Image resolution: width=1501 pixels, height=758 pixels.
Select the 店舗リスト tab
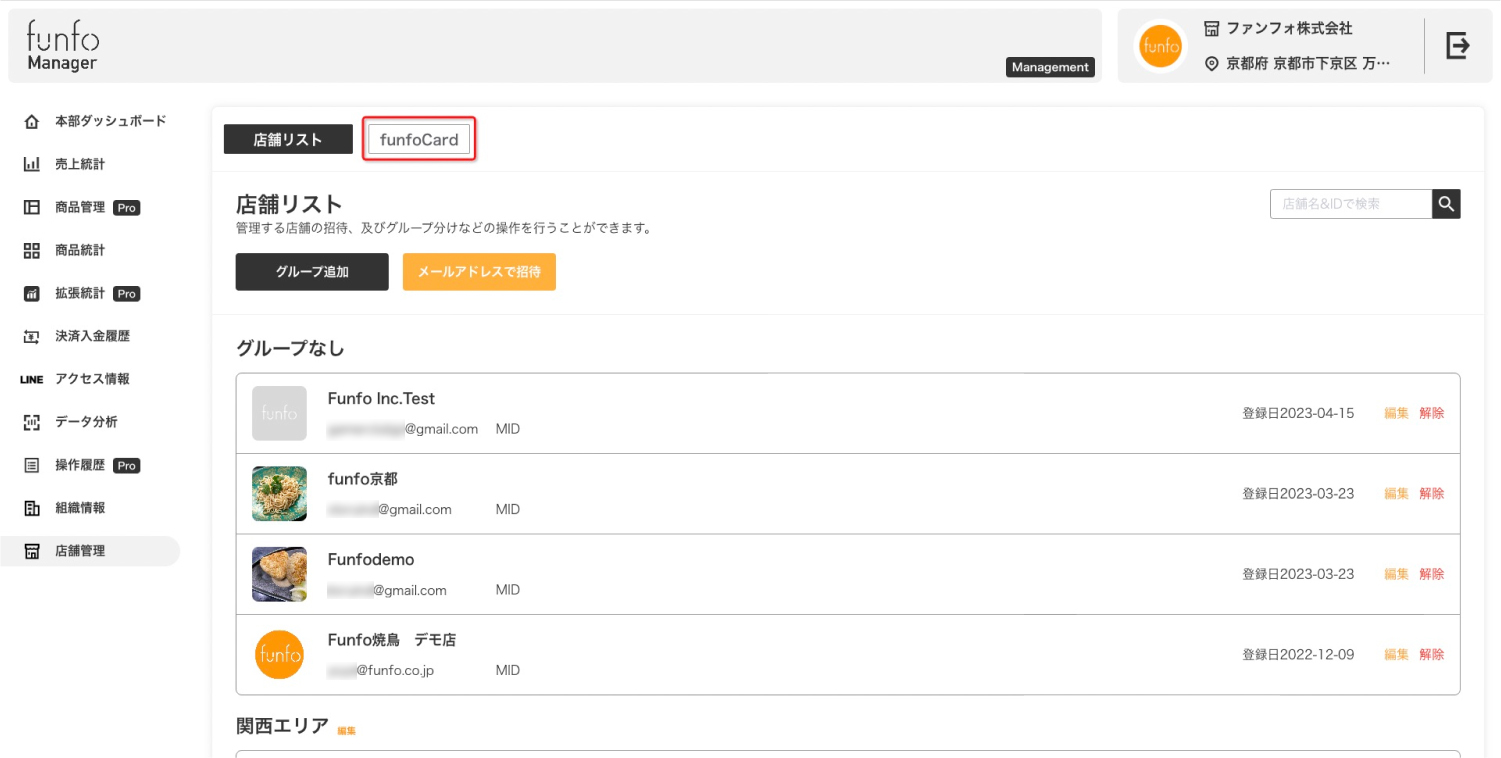[x=288, y=139]
